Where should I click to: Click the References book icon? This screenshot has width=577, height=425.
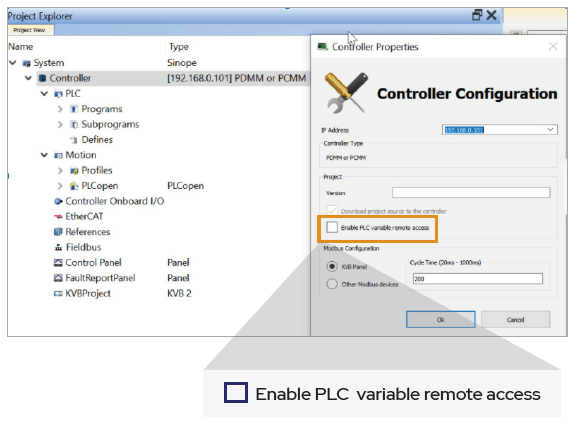(x=58, y=232)
